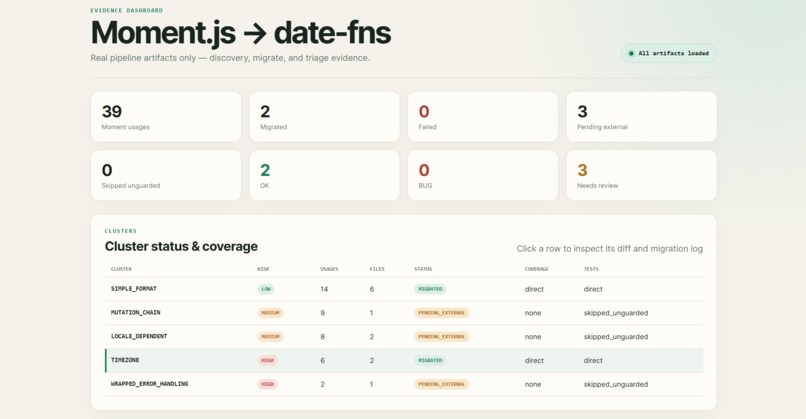Click the green dot in All artifacts loaded badge
806x419 pixels.
tap(631, 53)
